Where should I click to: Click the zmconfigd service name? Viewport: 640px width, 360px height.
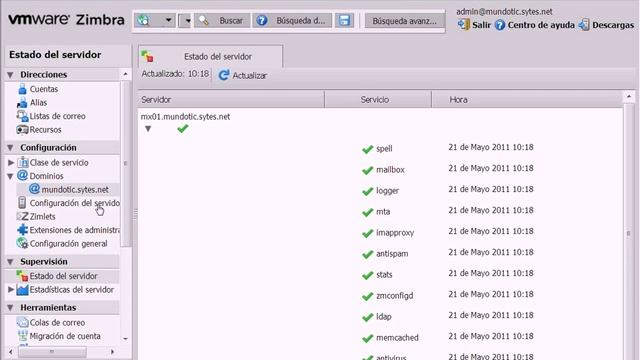pyautogui.click(x=395, y=296)
